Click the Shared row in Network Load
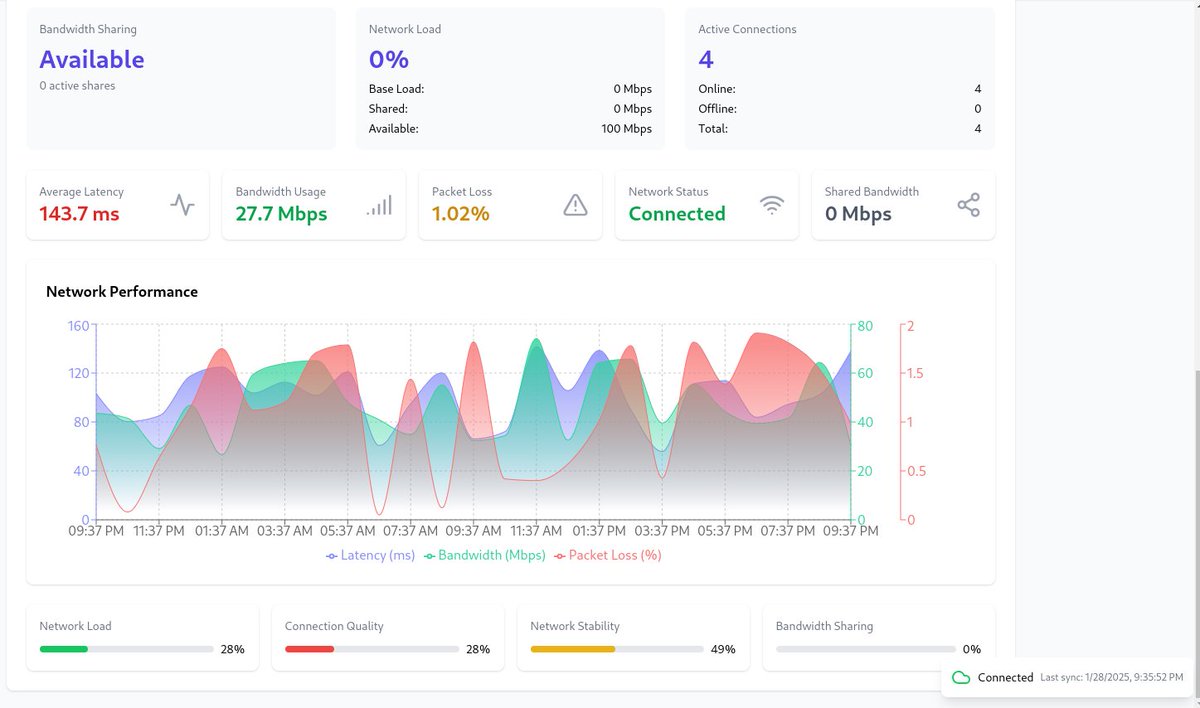The width and height of the screenshot is (1200, 708). [x=510, y=109]
